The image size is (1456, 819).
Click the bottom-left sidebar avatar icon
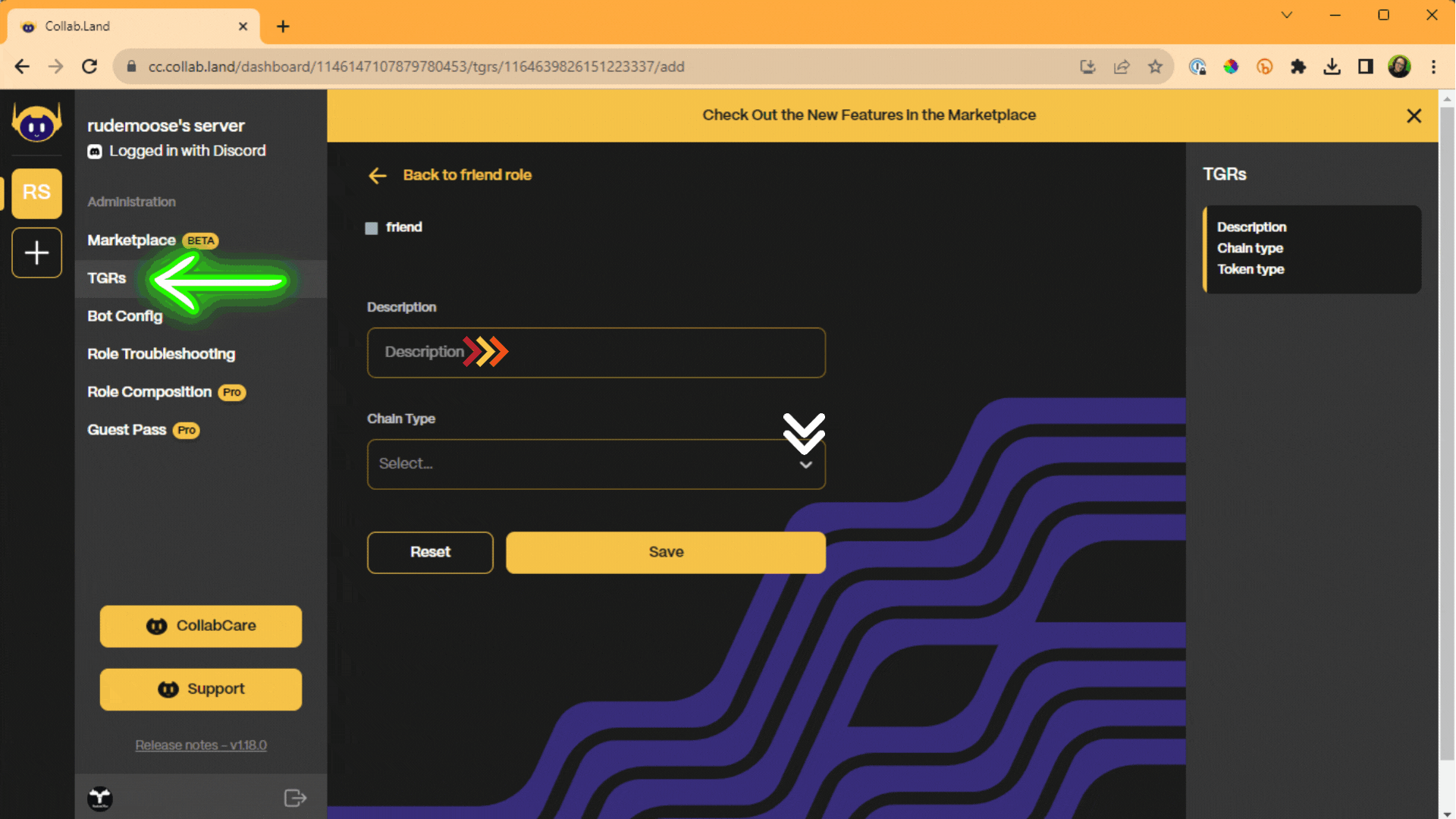[x=100, y=798]
